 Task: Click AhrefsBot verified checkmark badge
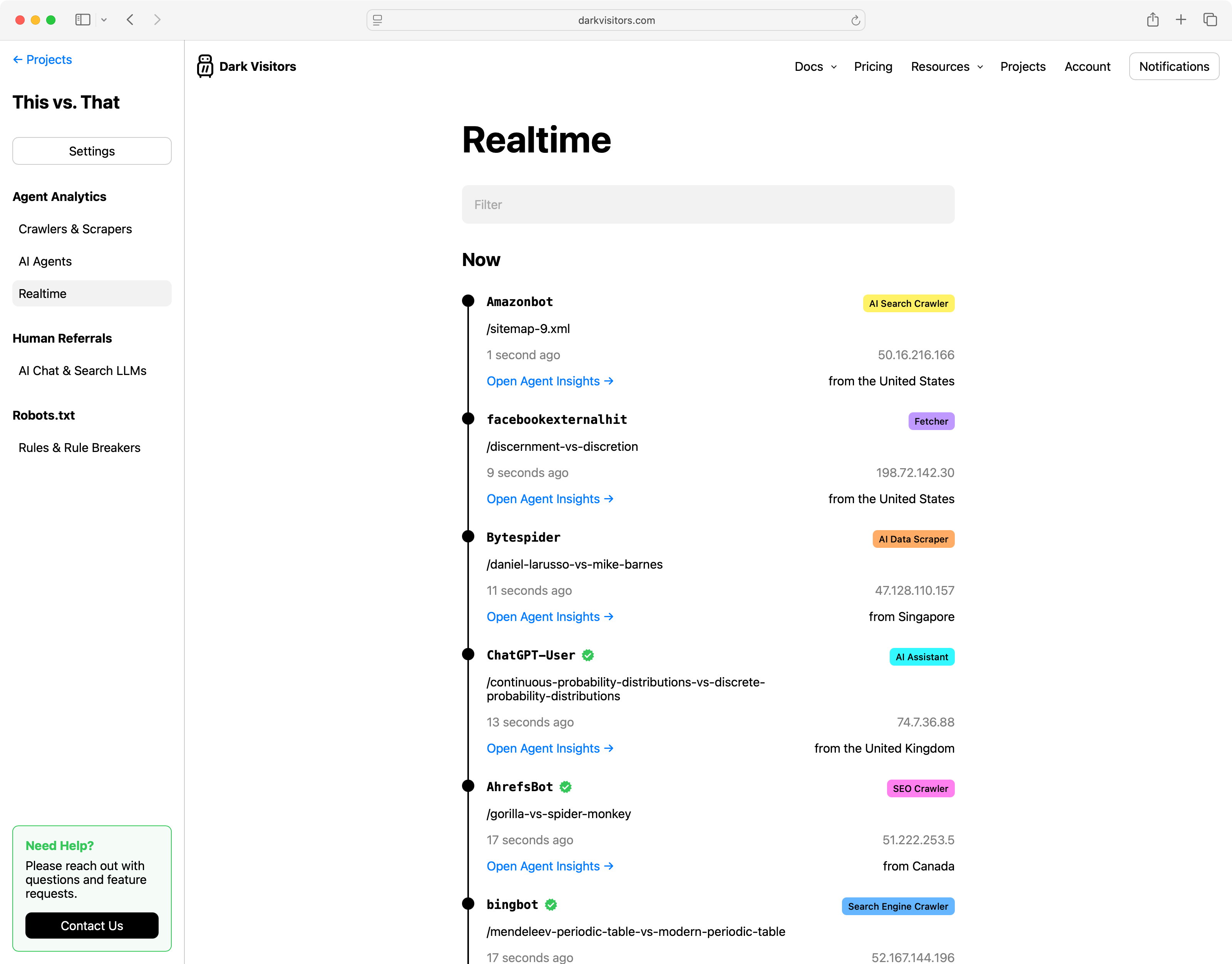(x=566, y=787)
